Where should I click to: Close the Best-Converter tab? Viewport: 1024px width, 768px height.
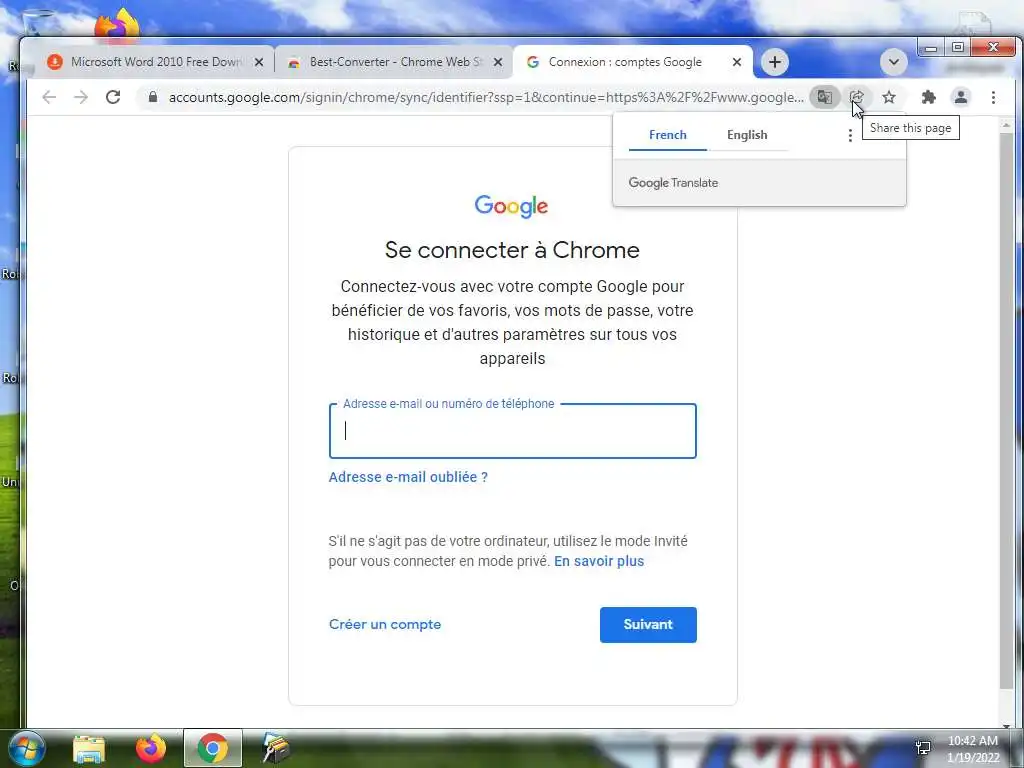point(498,62)
